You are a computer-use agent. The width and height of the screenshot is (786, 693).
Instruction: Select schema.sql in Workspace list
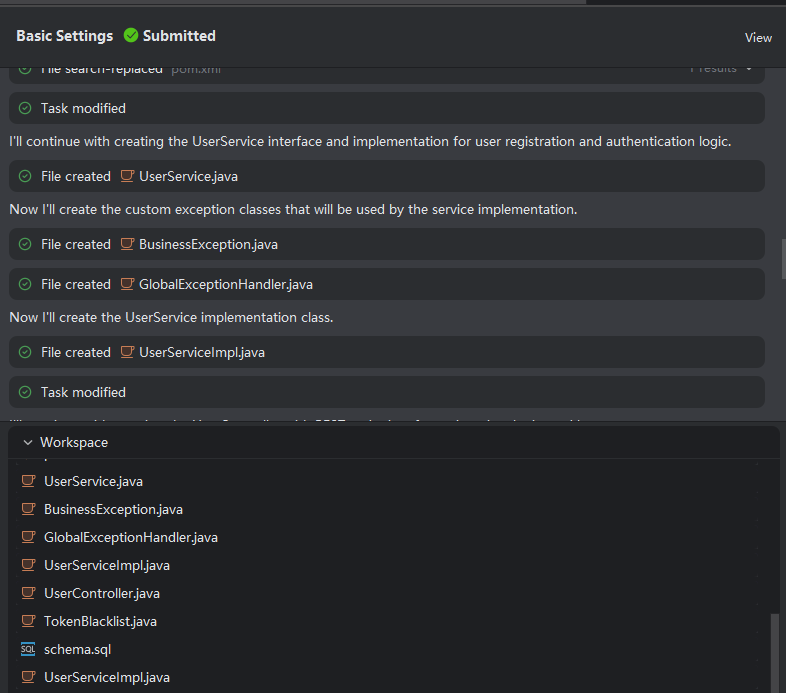[x=78, y=649]
